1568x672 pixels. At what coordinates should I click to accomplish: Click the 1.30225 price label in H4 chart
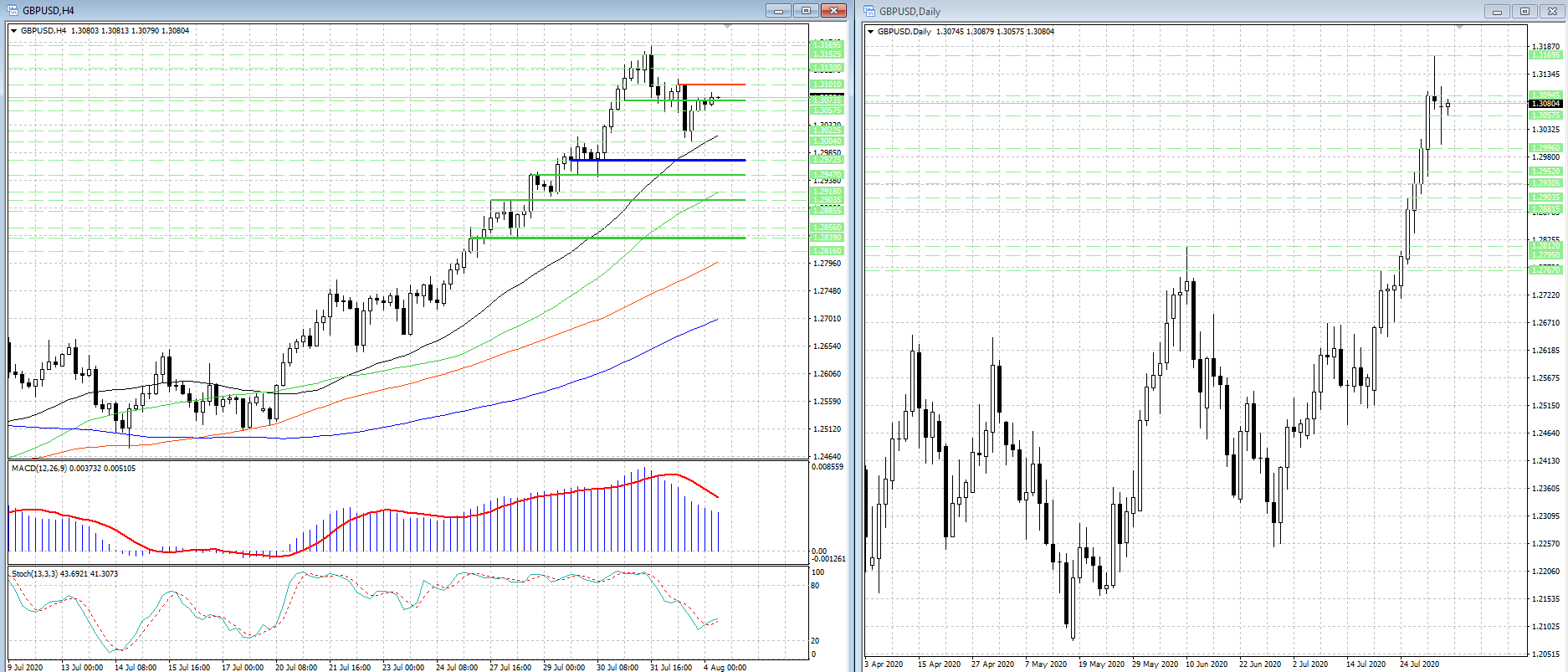[828, 131]
